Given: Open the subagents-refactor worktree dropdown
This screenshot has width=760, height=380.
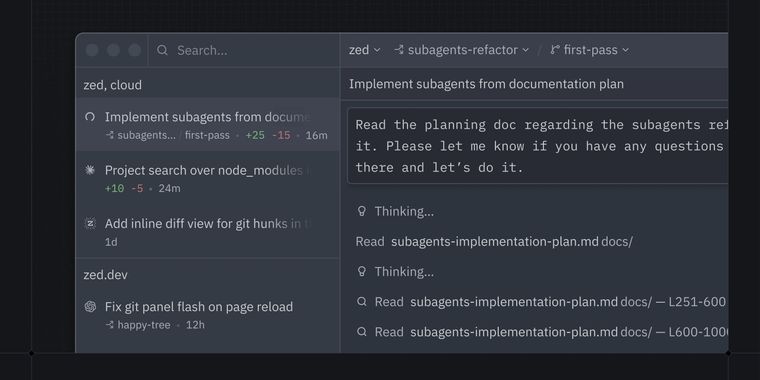Looking at the screenshot, I should coord(461,50).
